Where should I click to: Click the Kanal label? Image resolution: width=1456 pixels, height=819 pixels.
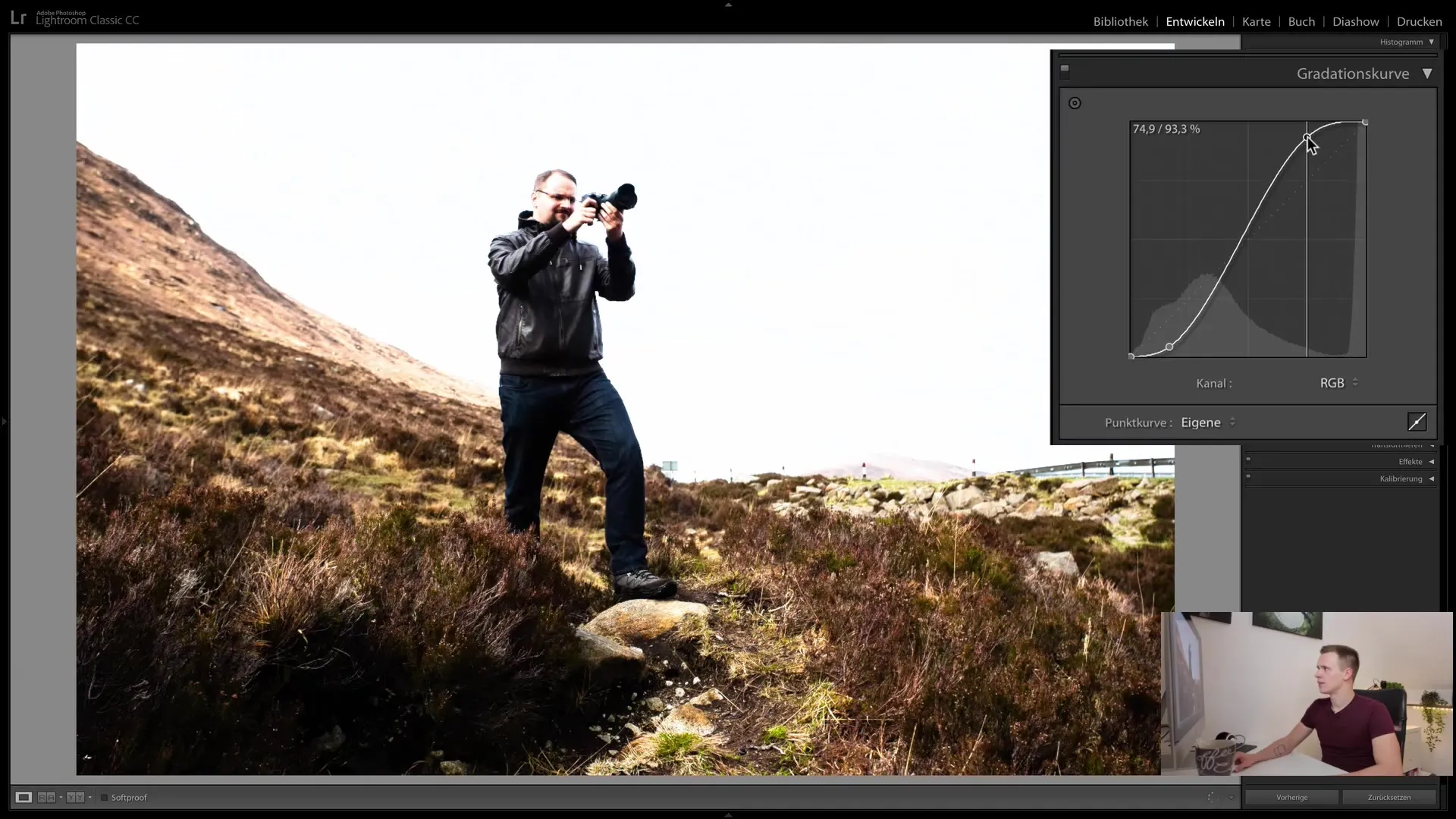click(1213, 384)
